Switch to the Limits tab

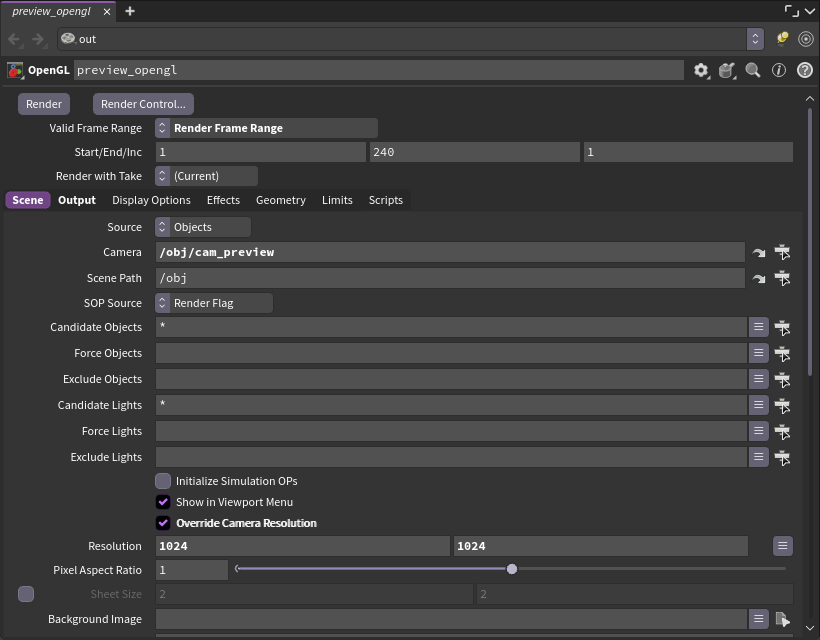(x=337, y=200)
